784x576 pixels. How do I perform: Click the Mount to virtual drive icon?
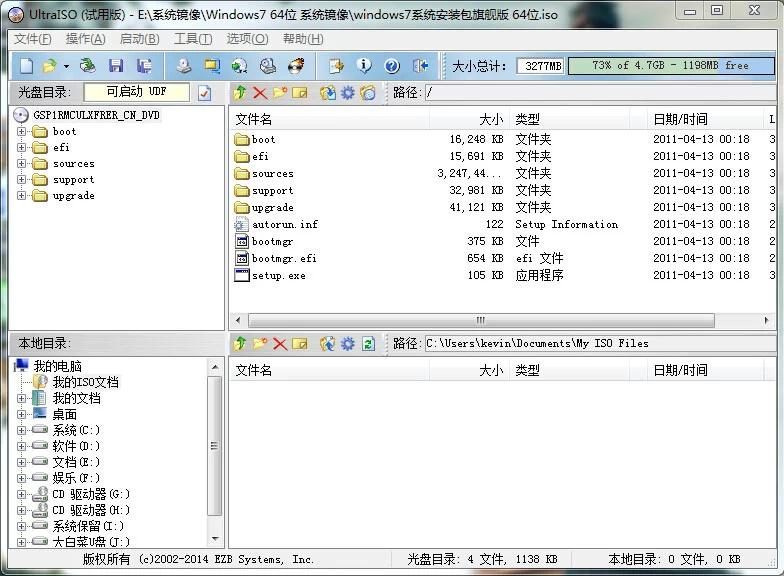(x=268, y=66)
